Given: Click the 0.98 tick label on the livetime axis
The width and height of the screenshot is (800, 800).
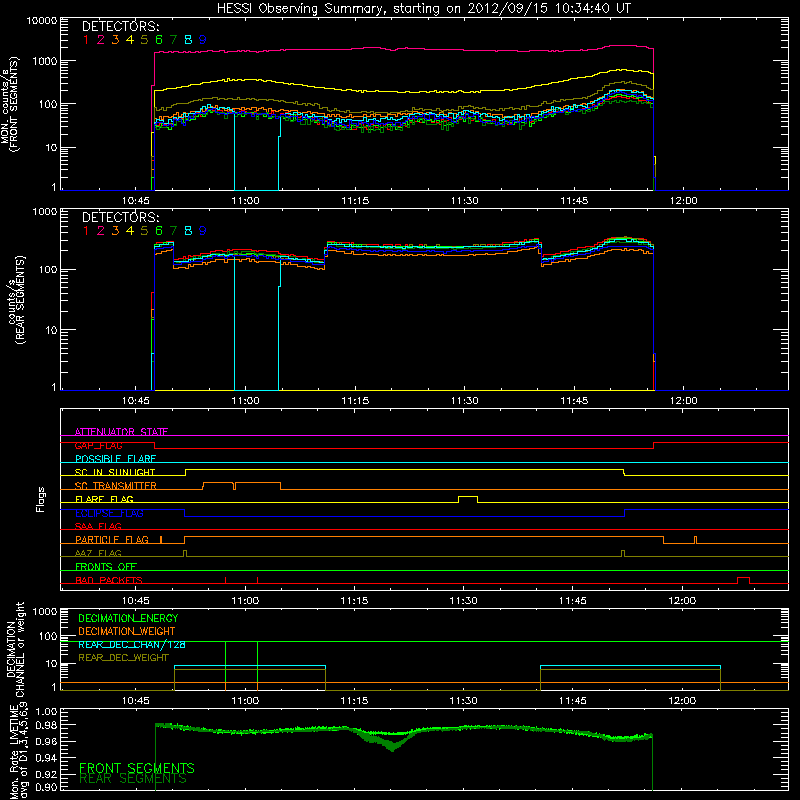Looking at the screenshot, I should point(47,725).
